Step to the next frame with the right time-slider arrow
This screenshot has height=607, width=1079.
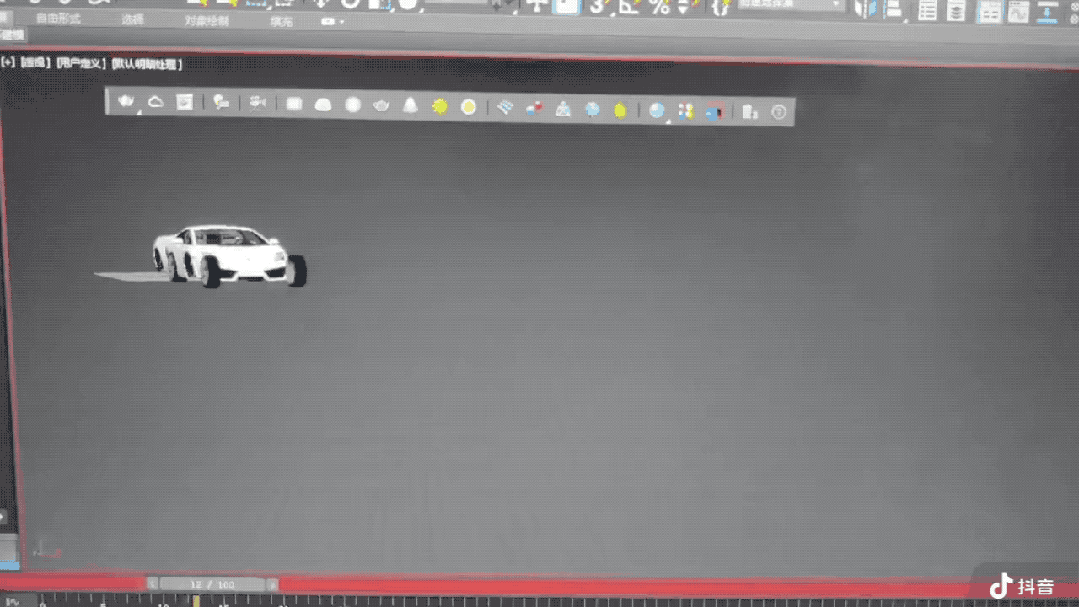pyautogui.click(x=273, y=585)
